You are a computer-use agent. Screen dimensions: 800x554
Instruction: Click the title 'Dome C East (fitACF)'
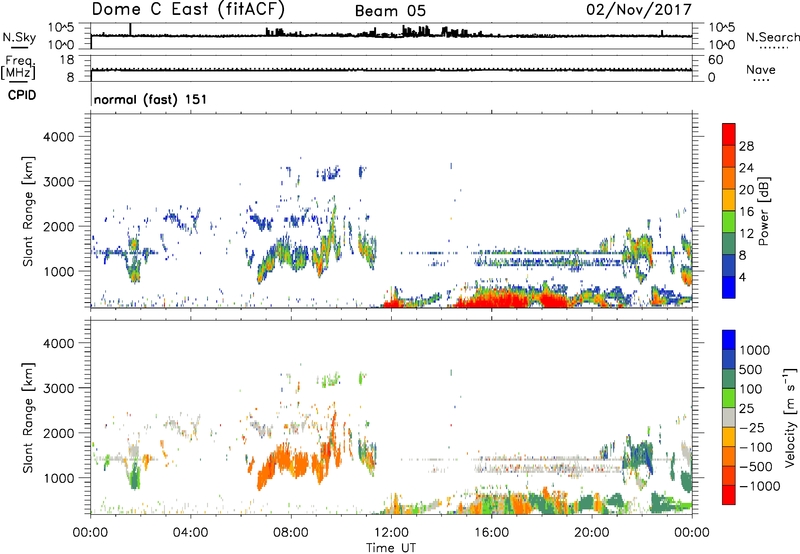188,9
